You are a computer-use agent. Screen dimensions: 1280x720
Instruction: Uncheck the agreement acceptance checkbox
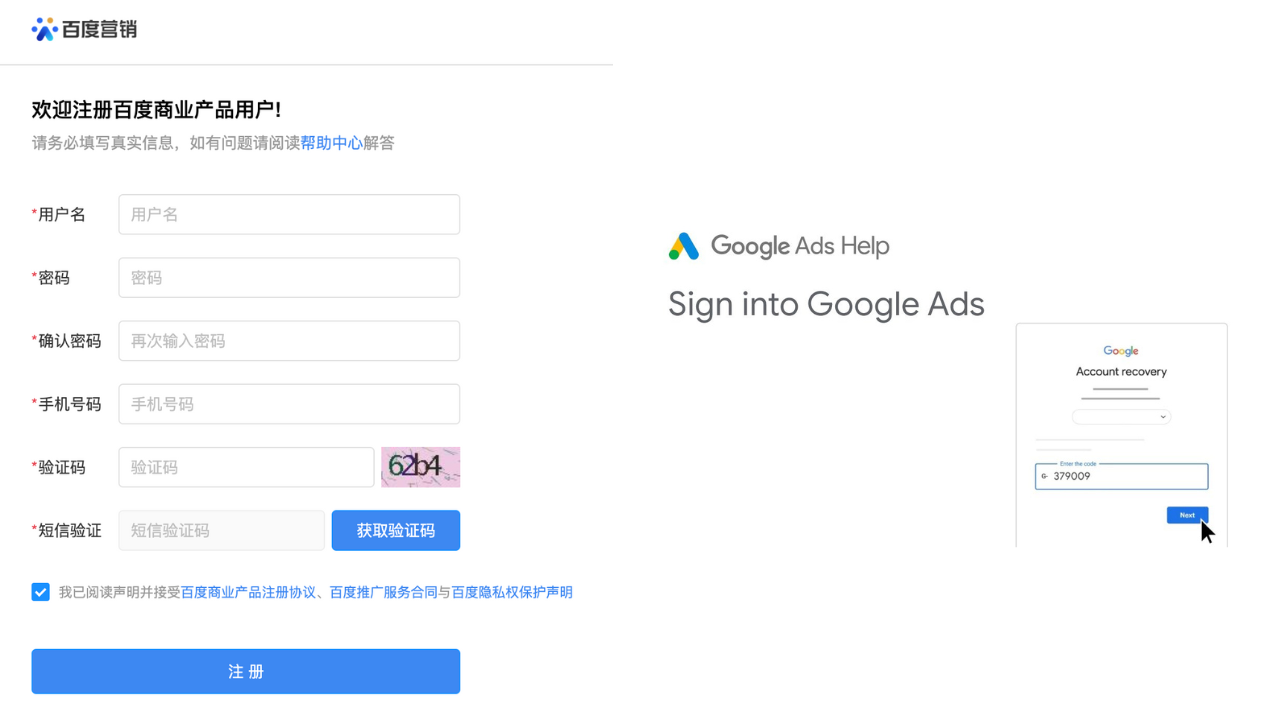40,591
